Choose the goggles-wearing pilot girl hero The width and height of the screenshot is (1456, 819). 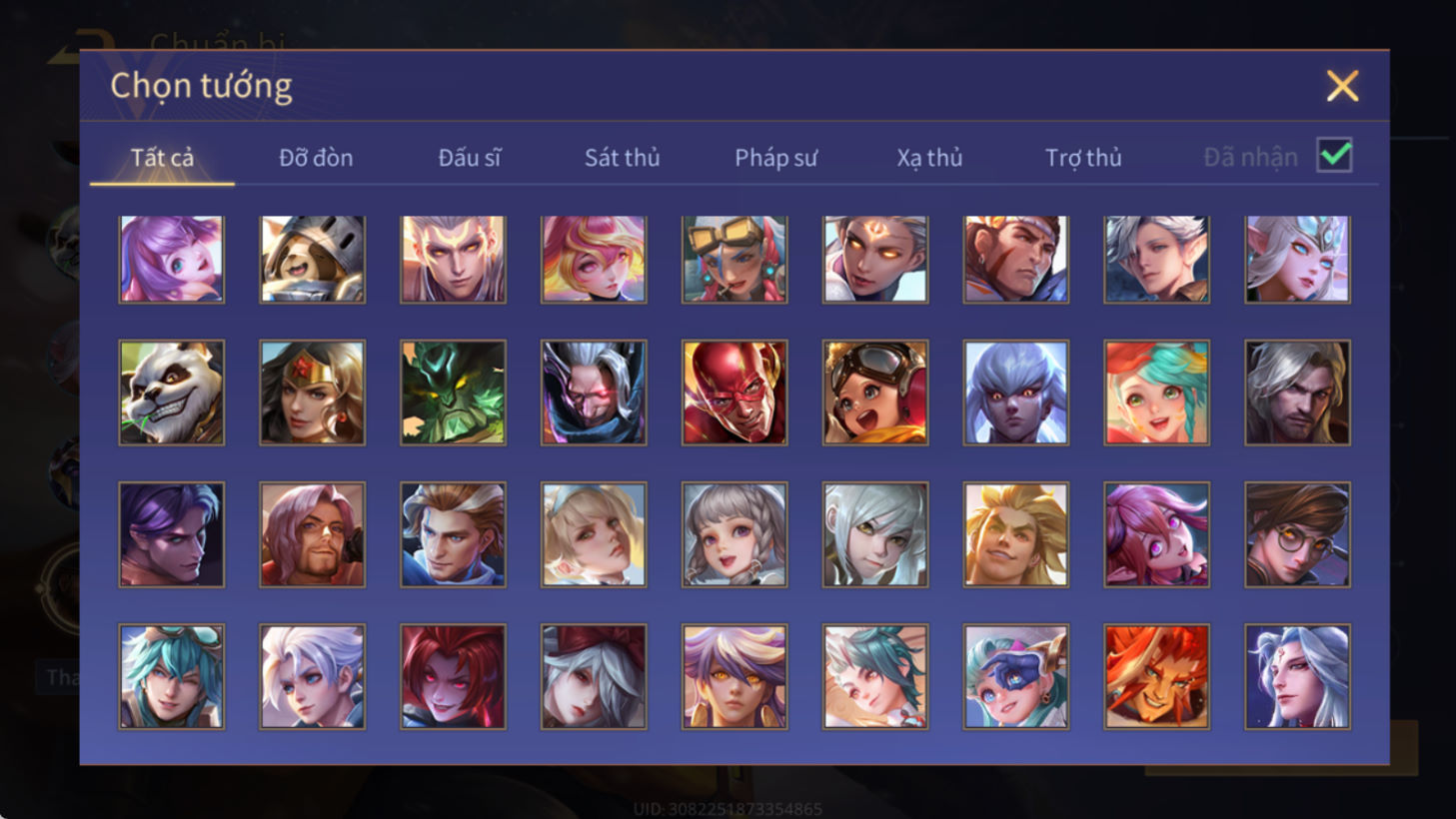pyautogui.click(x=875, y=393)
